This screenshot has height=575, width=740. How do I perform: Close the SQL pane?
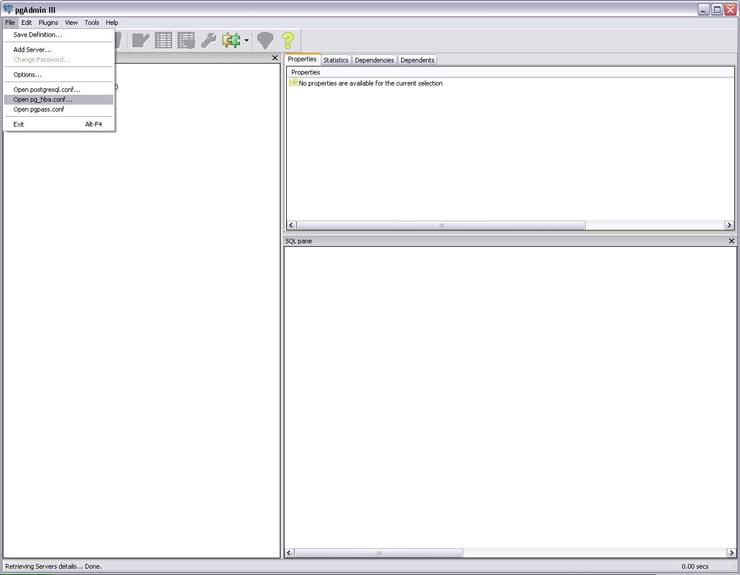[731, 241]
